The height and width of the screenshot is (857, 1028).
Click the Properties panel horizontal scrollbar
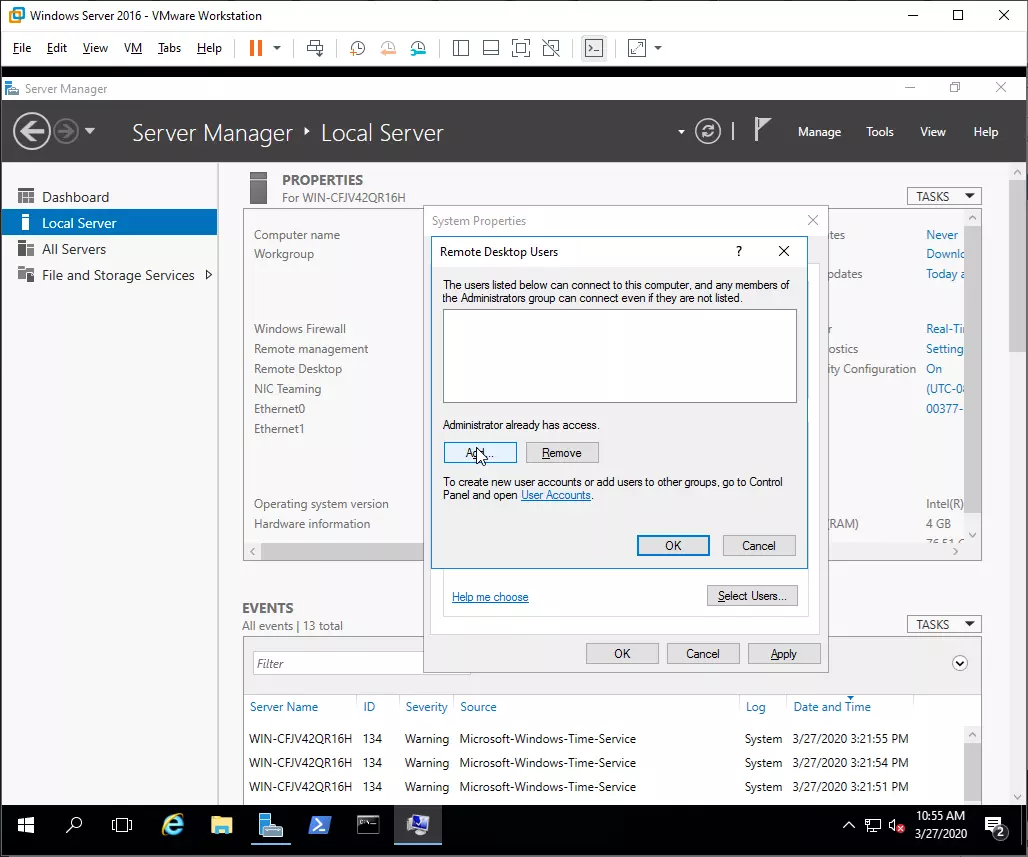click(x=342, y=552)
